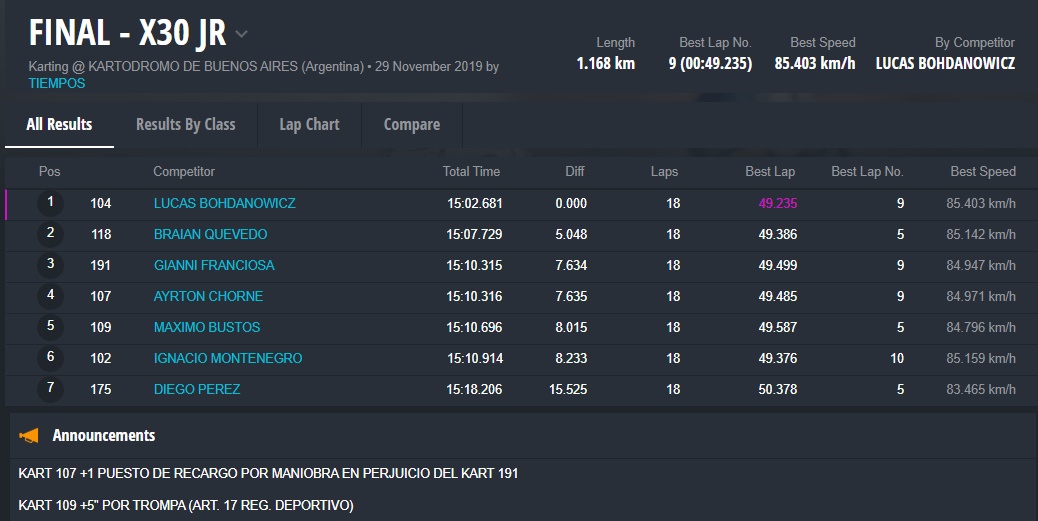Image resolution: width=1038 pixels, height=521 pixels.
Task: Click position 1 circle badge
Action: tap(50, 203)
